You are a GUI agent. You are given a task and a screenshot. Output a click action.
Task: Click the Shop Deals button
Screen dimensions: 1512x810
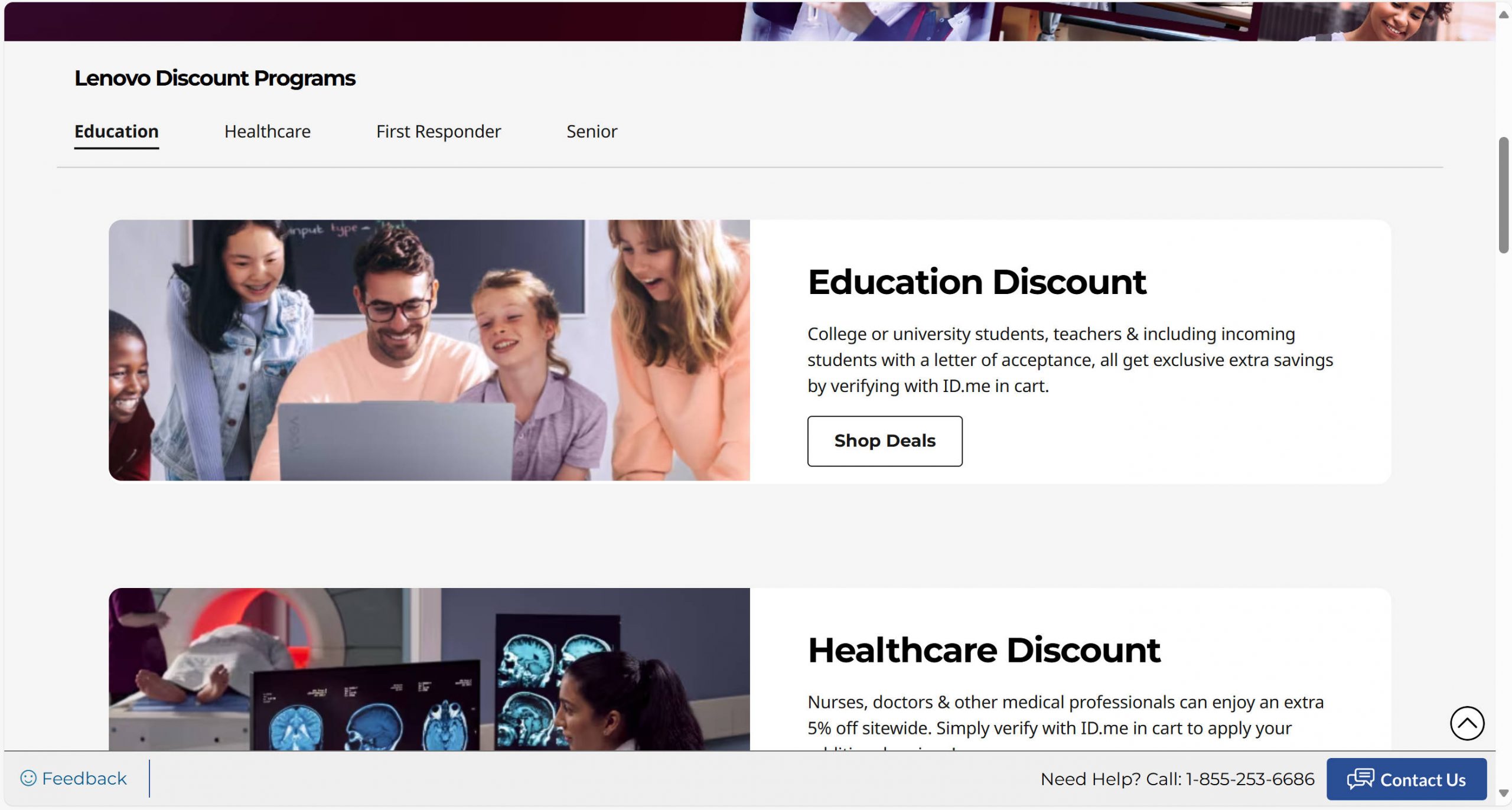point(885,441)
